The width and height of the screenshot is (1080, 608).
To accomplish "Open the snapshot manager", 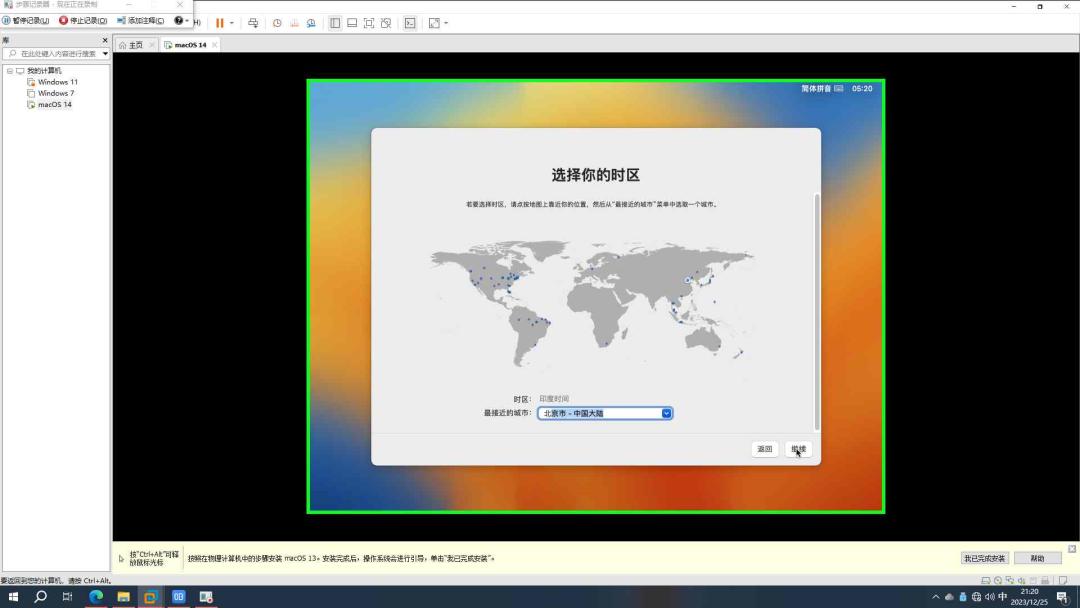I will point(311,22).
